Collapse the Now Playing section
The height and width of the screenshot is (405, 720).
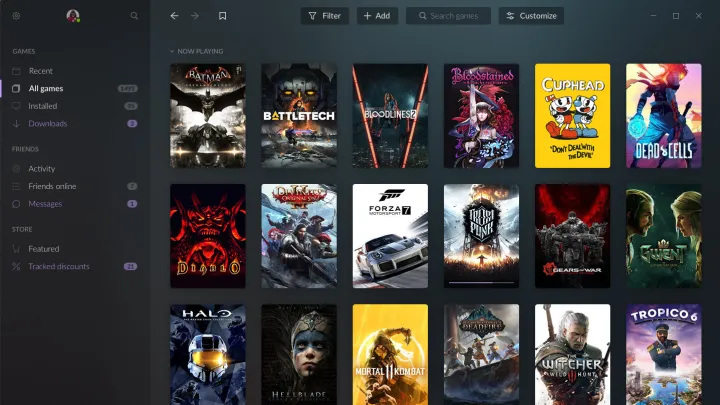pyautogui.click(x=172, y=51)
